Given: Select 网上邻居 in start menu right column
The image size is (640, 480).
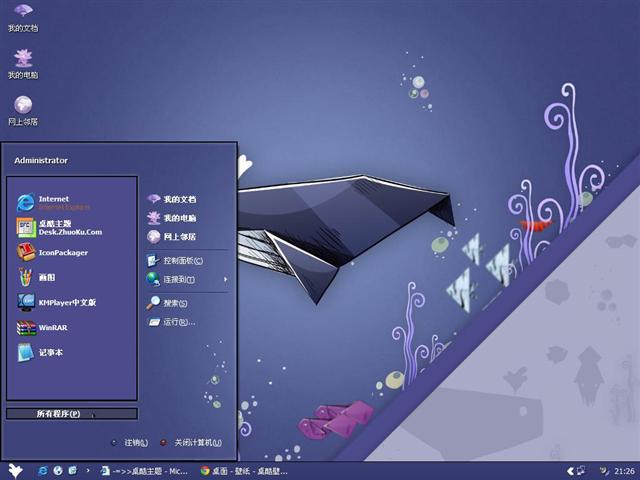Looking at the screenshot, I should [x=171, y=236].
